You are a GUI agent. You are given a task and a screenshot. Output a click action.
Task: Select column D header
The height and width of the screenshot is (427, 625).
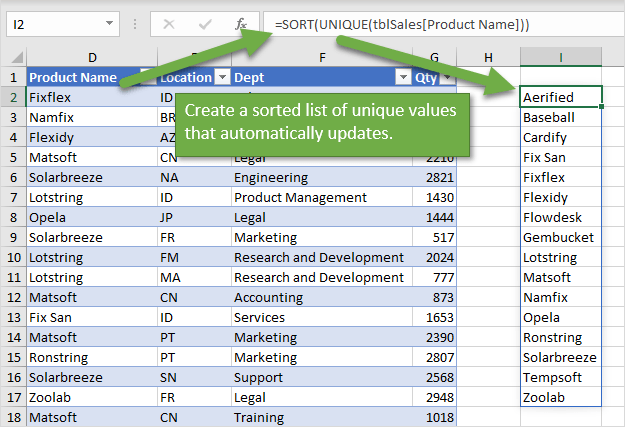(x=92, y=57)
